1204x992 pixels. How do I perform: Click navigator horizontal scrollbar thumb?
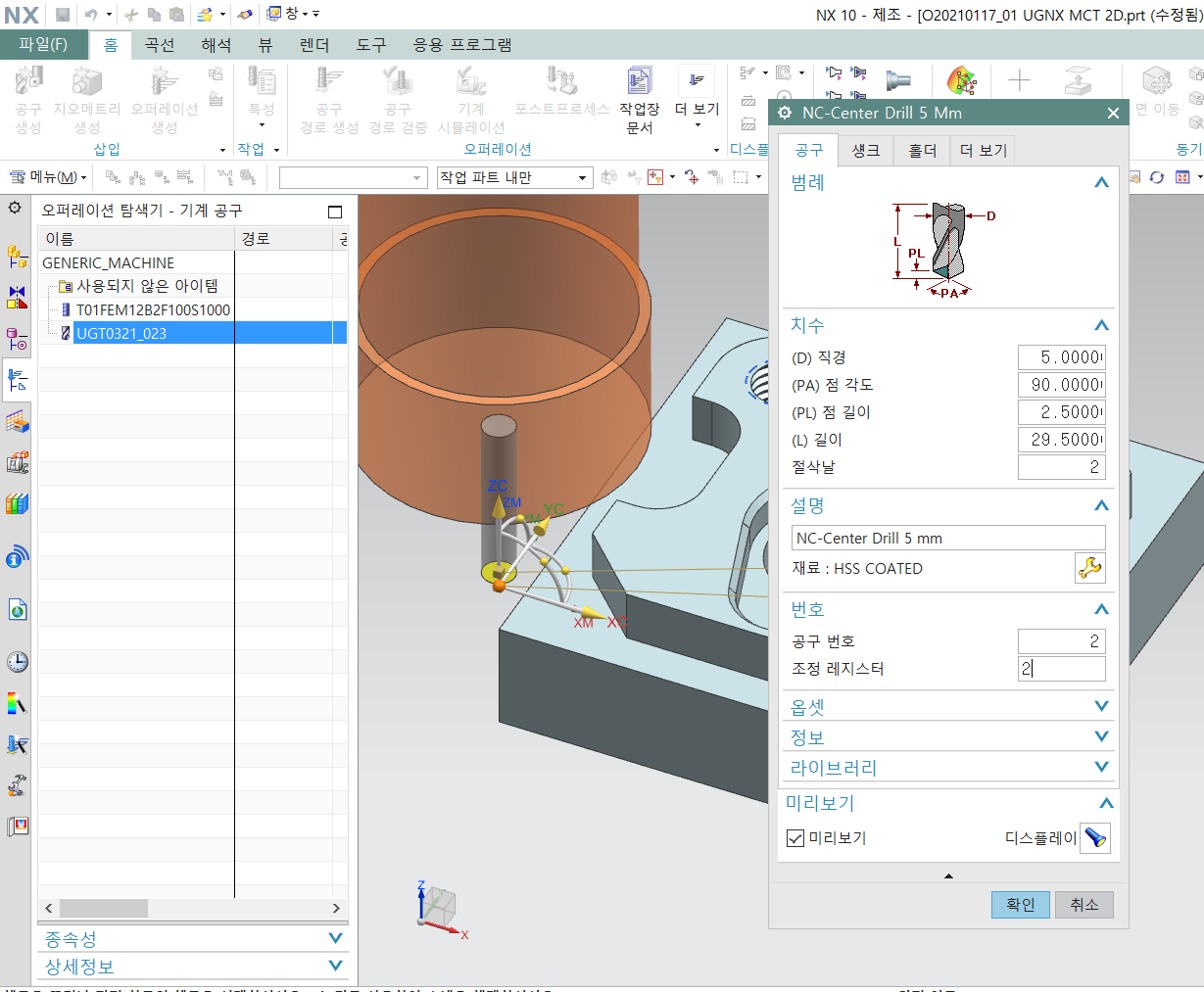pyautogui.click(x=104, y=909)
